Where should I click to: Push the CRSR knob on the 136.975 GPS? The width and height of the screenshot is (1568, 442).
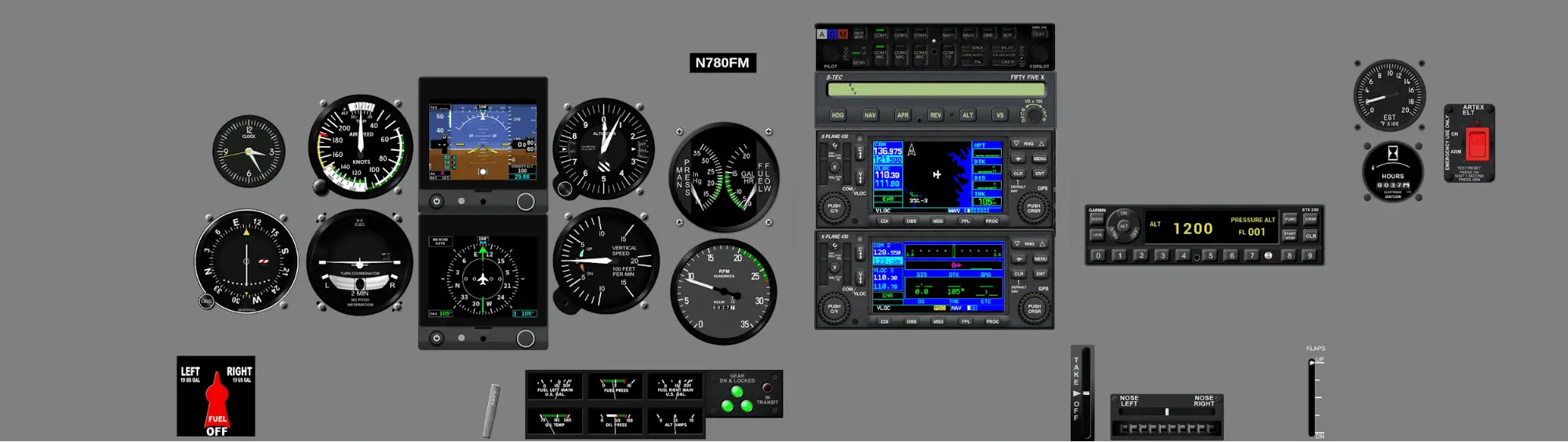point(1034,209)
